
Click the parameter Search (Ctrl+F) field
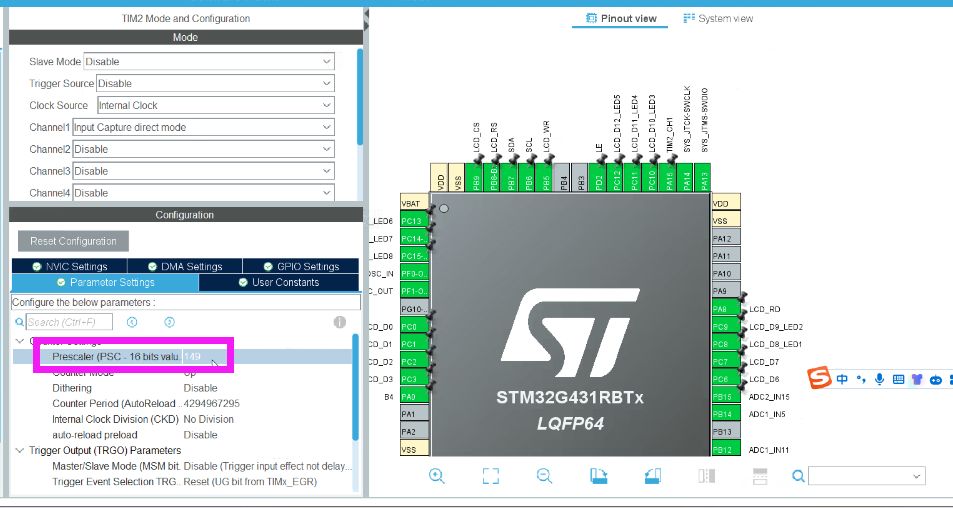(68, 322)
